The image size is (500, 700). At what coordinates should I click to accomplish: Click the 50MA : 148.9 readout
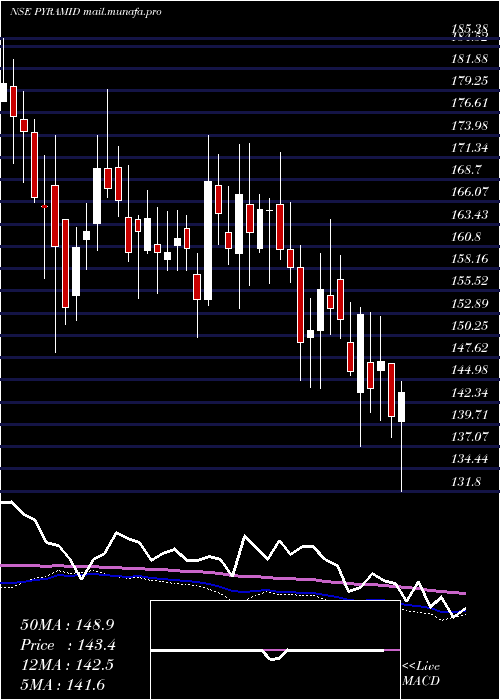click(69, 625)
